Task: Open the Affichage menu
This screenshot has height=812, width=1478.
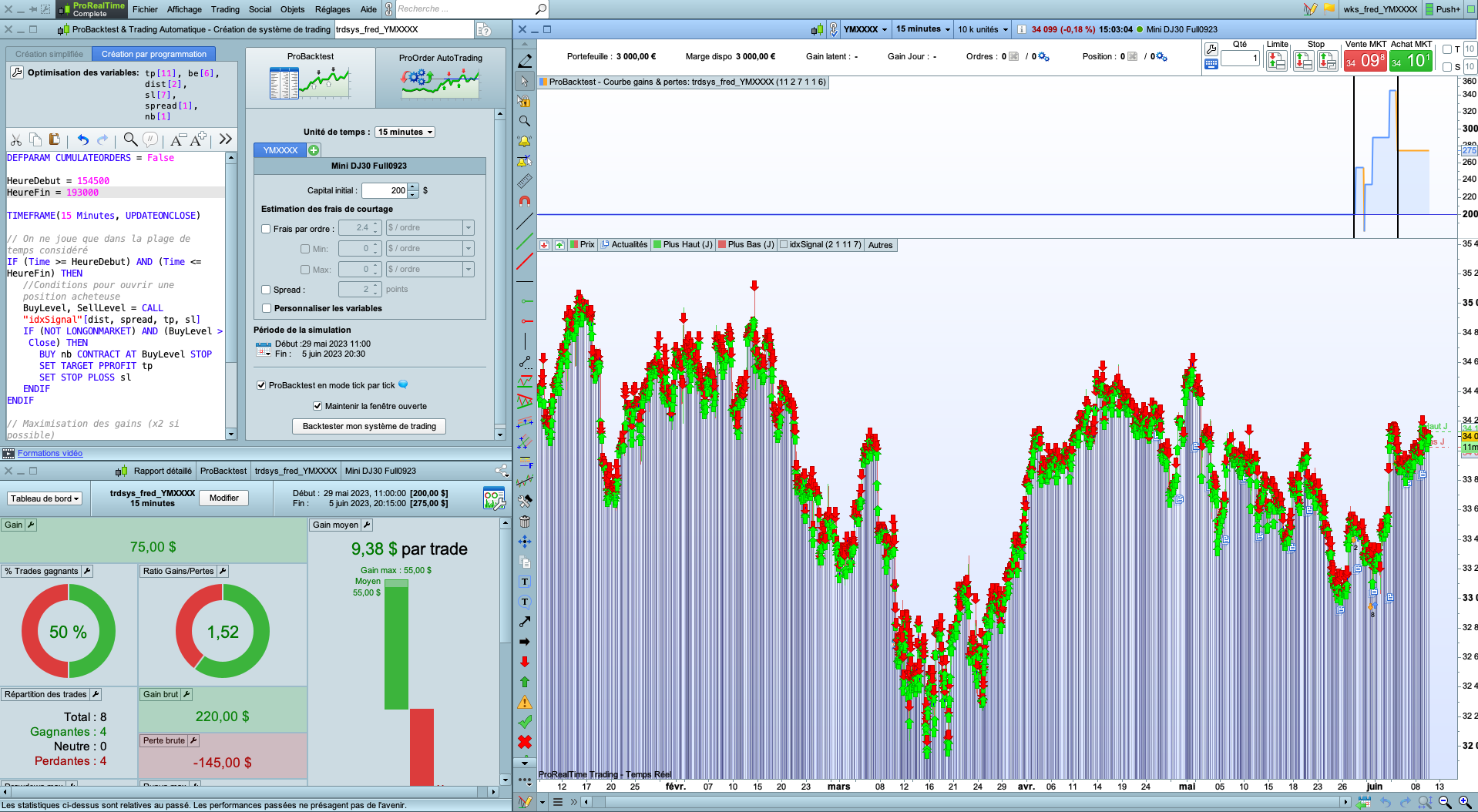Action: point(184,9)
